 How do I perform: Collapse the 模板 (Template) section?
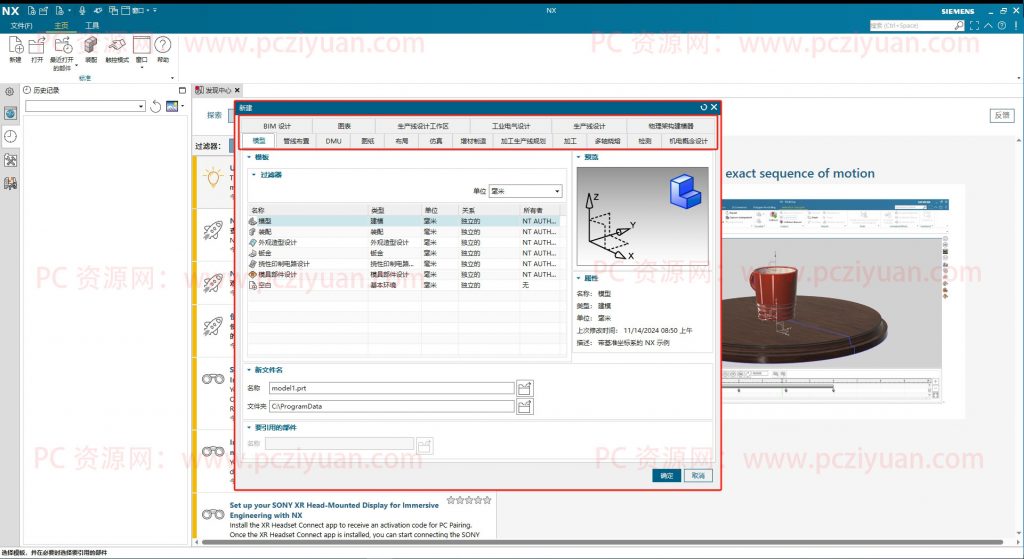(249, 157)
